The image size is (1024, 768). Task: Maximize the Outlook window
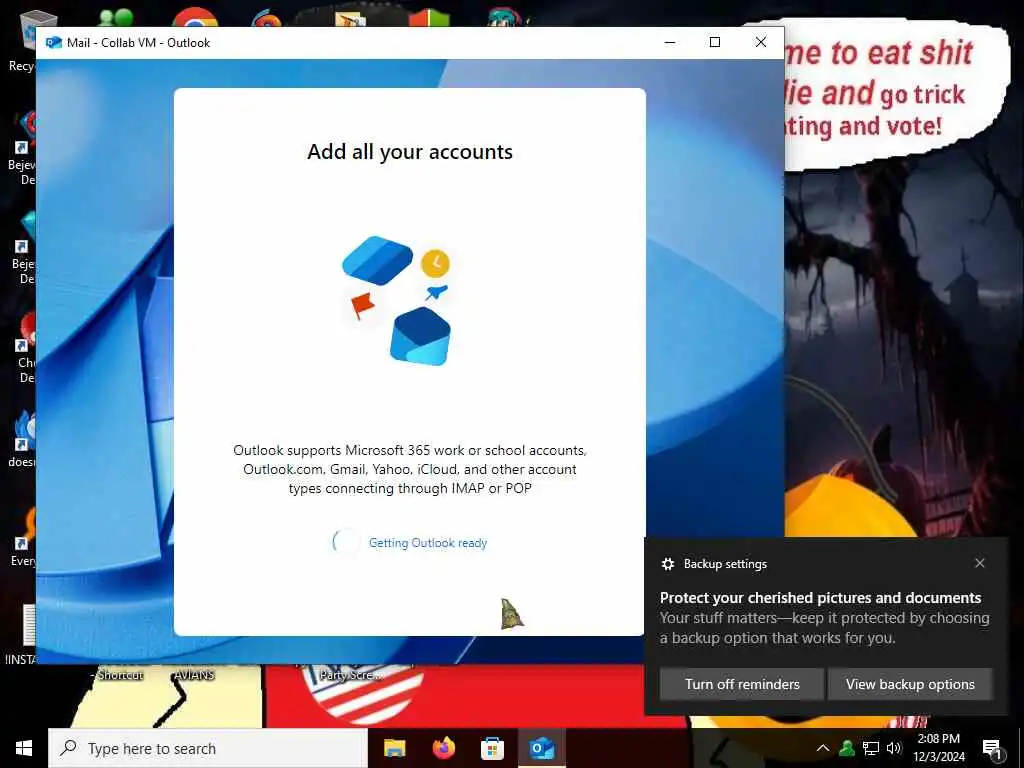click(715, 42)
